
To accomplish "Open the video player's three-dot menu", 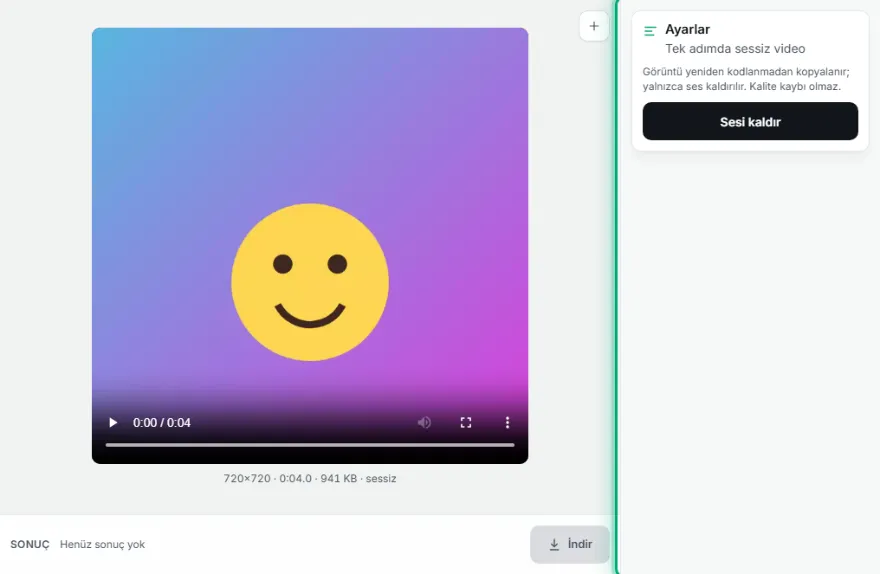I will [507, 423].
